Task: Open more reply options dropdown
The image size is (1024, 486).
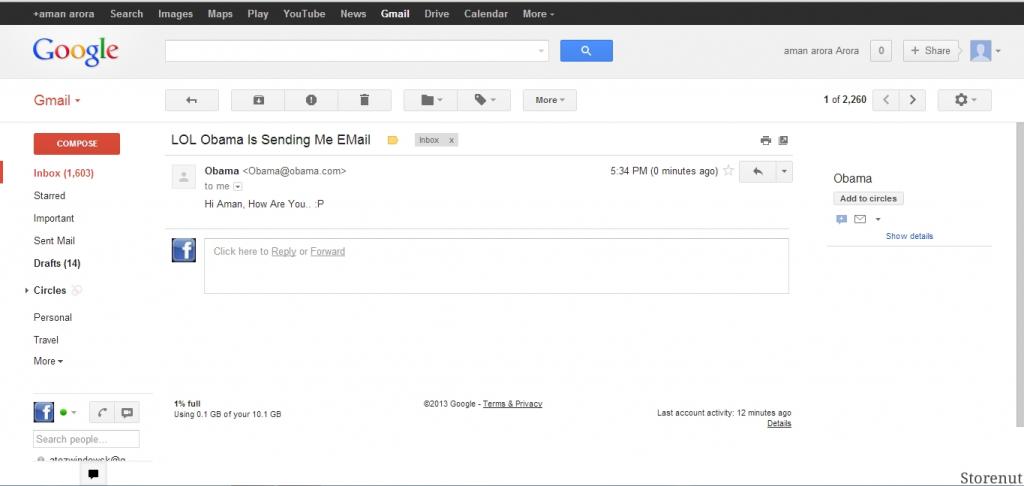Action: tap(784, 172)
